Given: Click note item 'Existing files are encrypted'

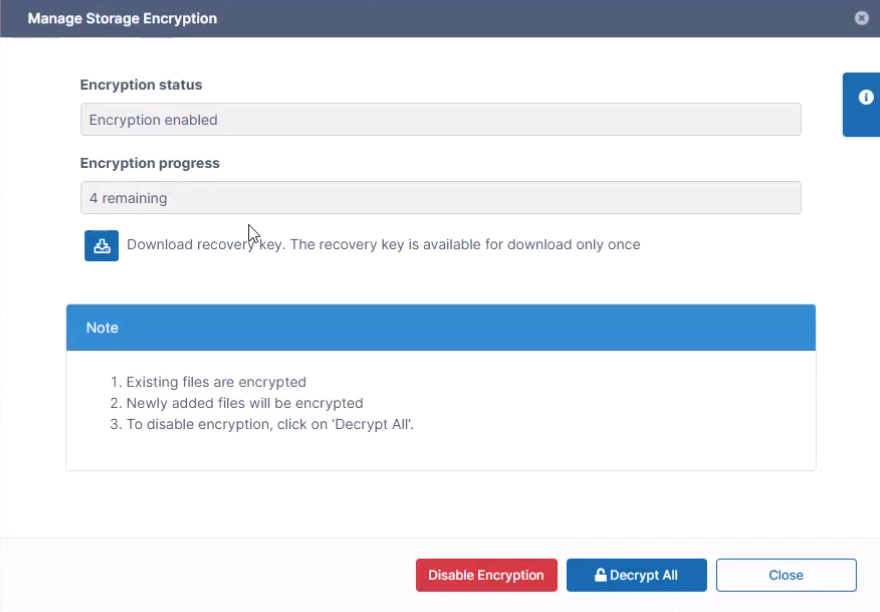Looking at the screenshot, I should (215, 382).
